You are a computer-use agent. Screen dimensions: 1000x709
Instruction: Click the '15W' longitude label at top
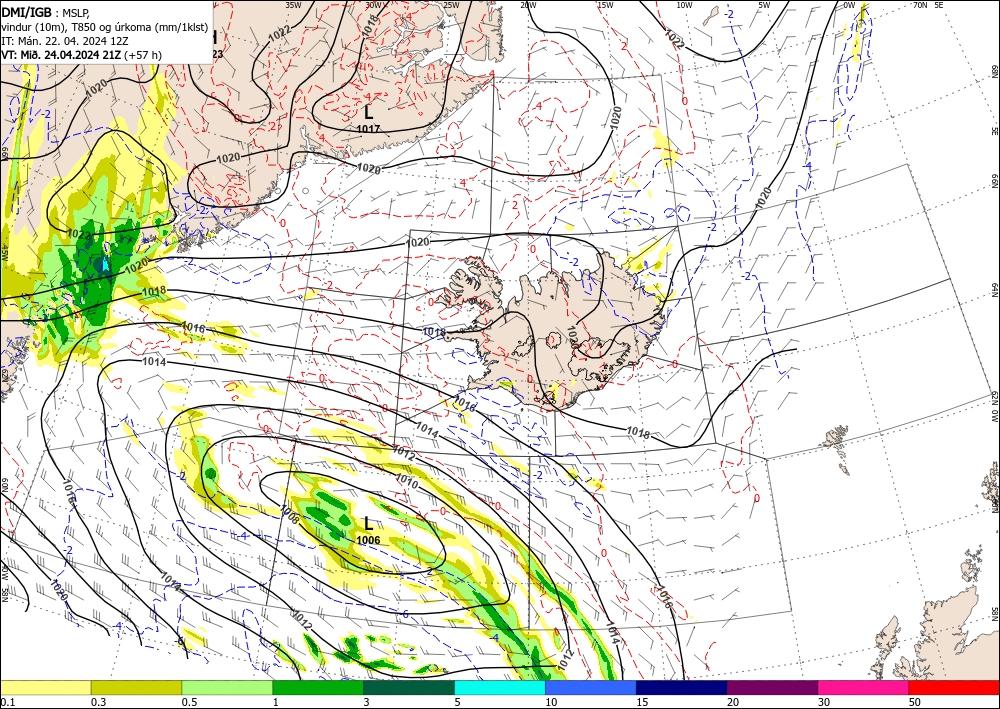pyautogui.click(x=605, y=4)
